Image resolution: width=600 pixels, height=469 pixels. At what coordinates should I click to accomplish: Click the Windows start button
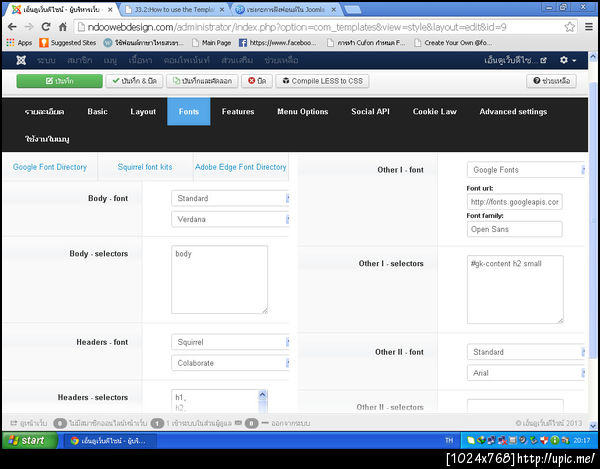pyautogui.click(x=30, y=441)
